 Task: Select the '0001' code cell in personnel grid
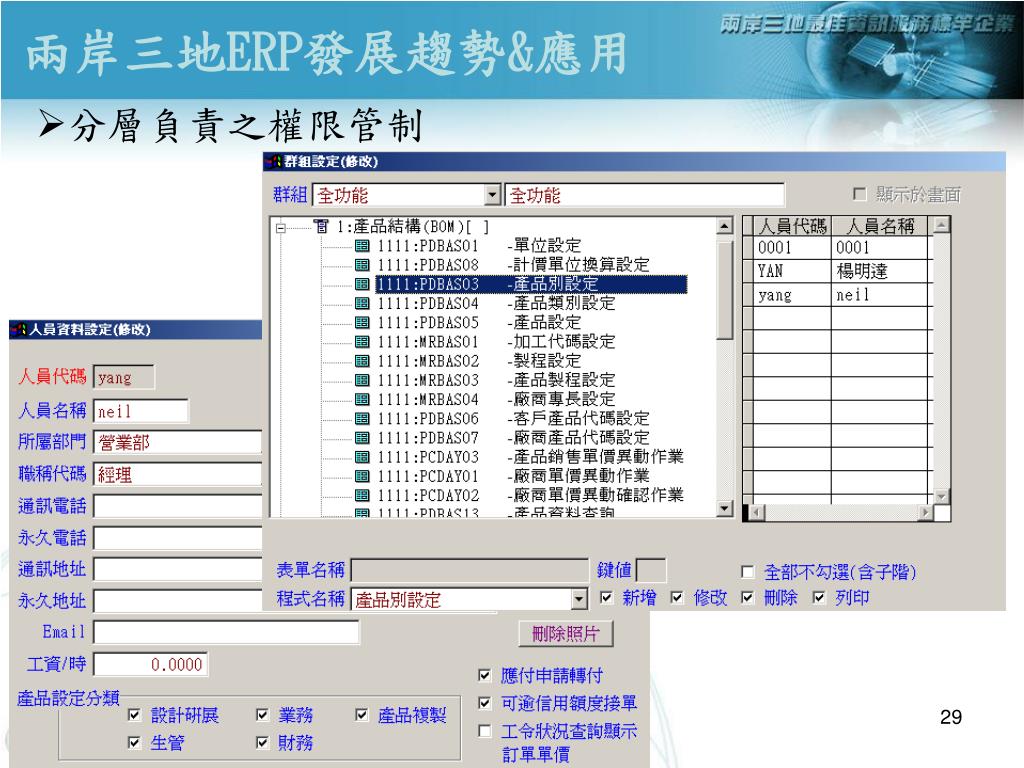click(792, 248)
